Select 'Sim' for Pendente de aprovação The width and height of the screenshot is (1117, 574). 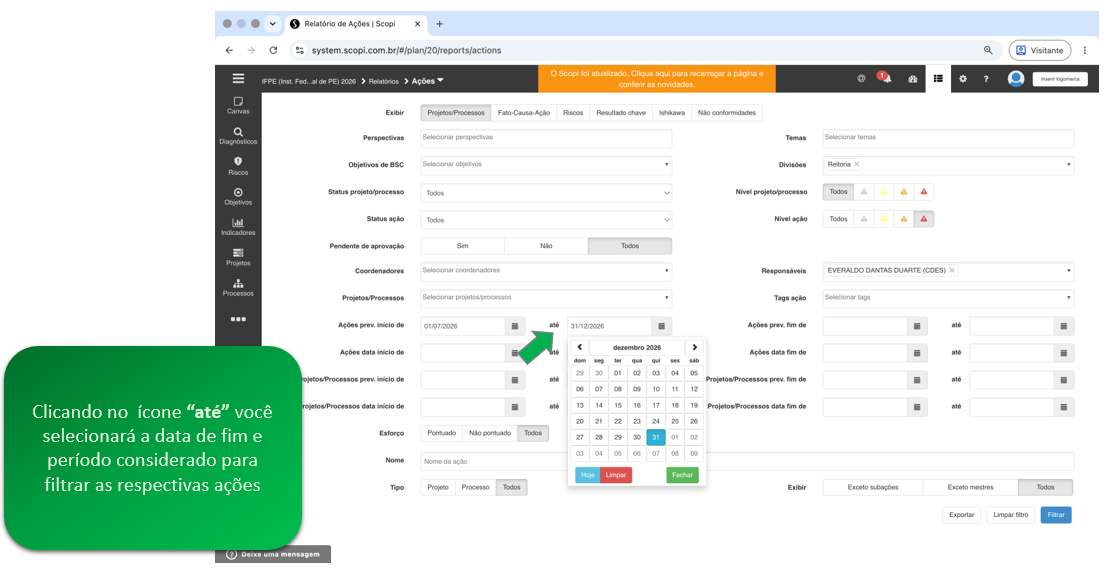coord(462,246)
